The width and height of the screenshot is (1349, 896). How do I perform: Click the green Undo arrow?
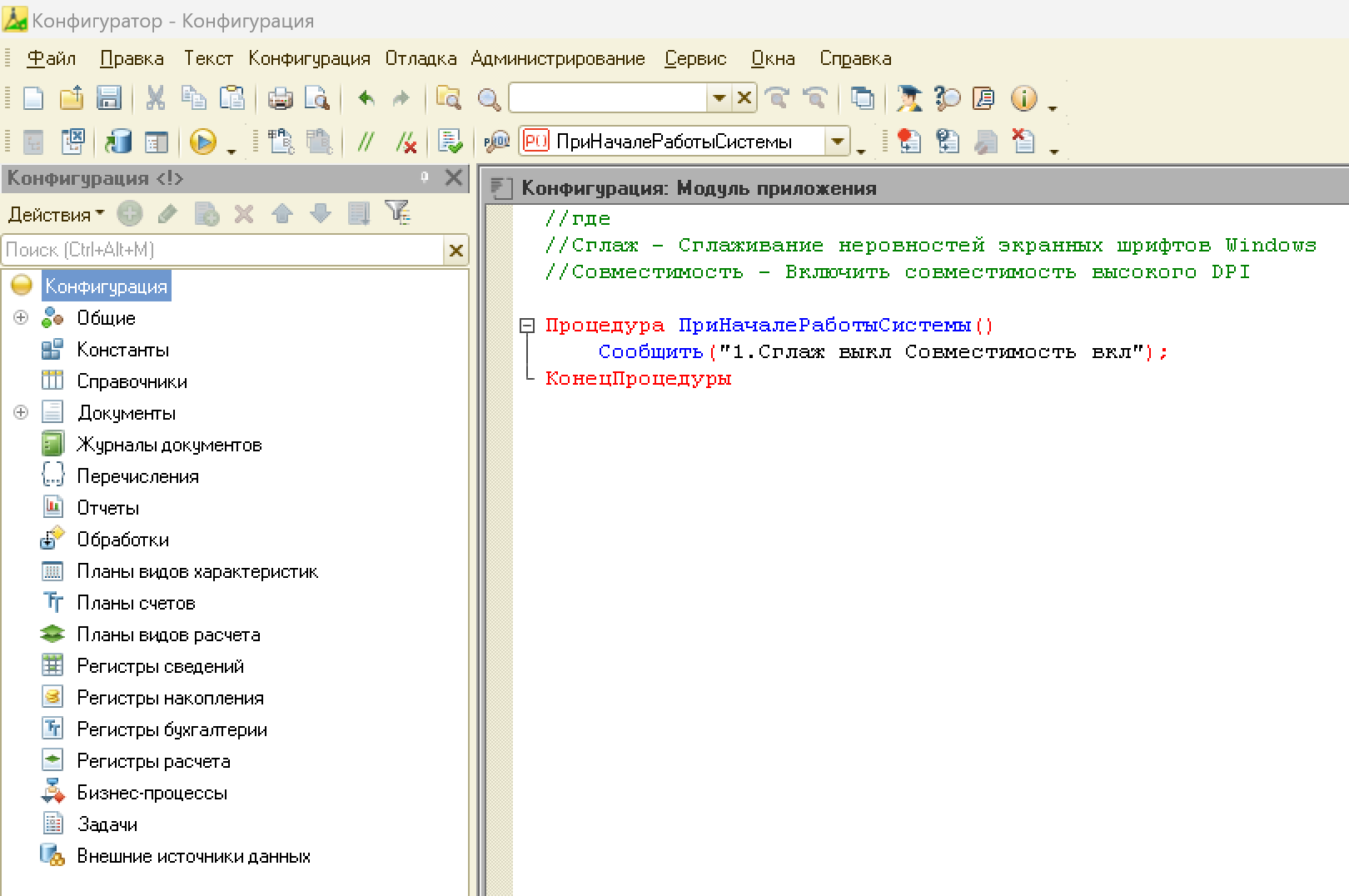tap(366, 98)
